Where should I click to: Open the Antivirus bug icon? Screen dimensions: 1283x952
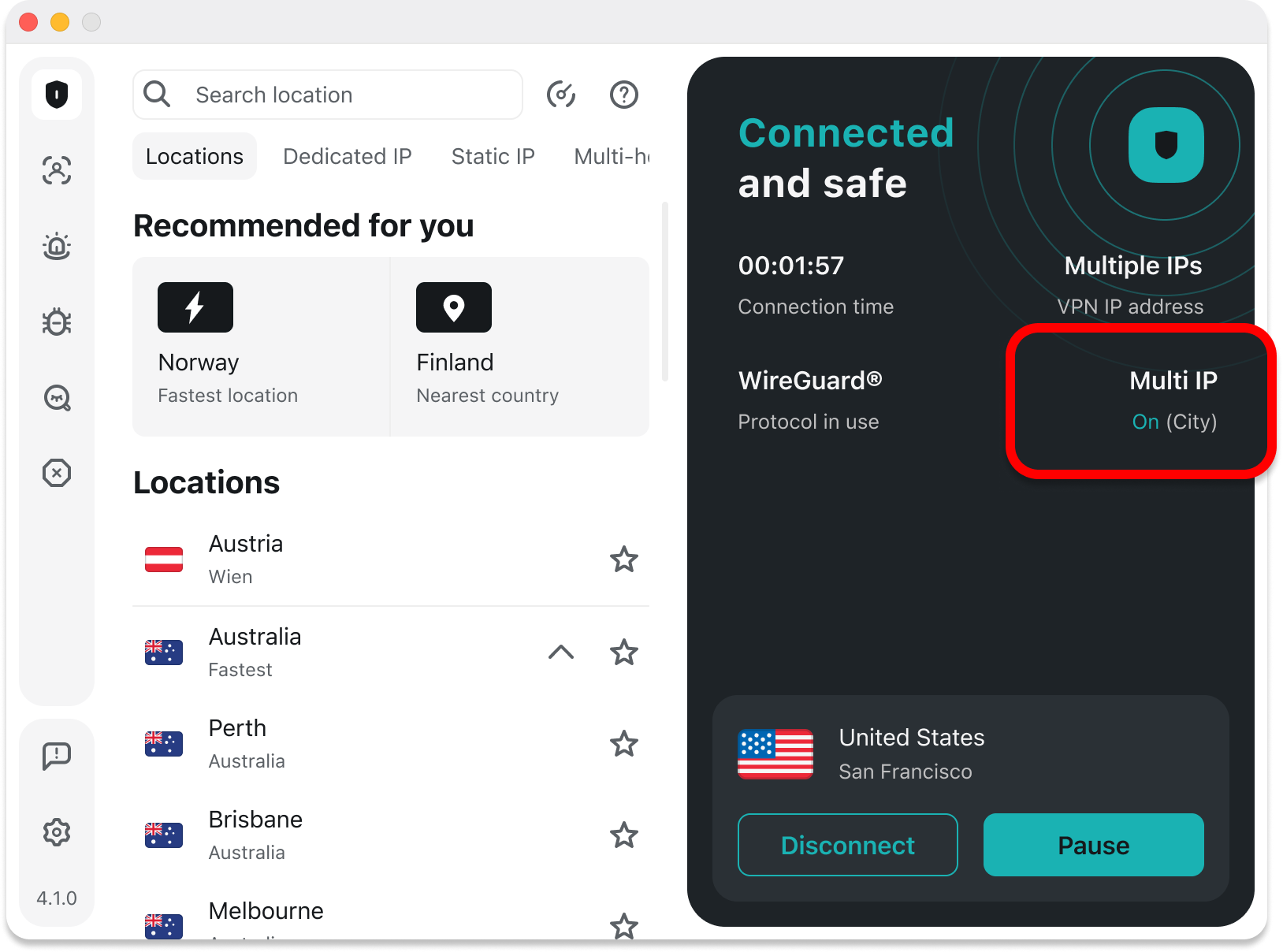click(57, 322)
